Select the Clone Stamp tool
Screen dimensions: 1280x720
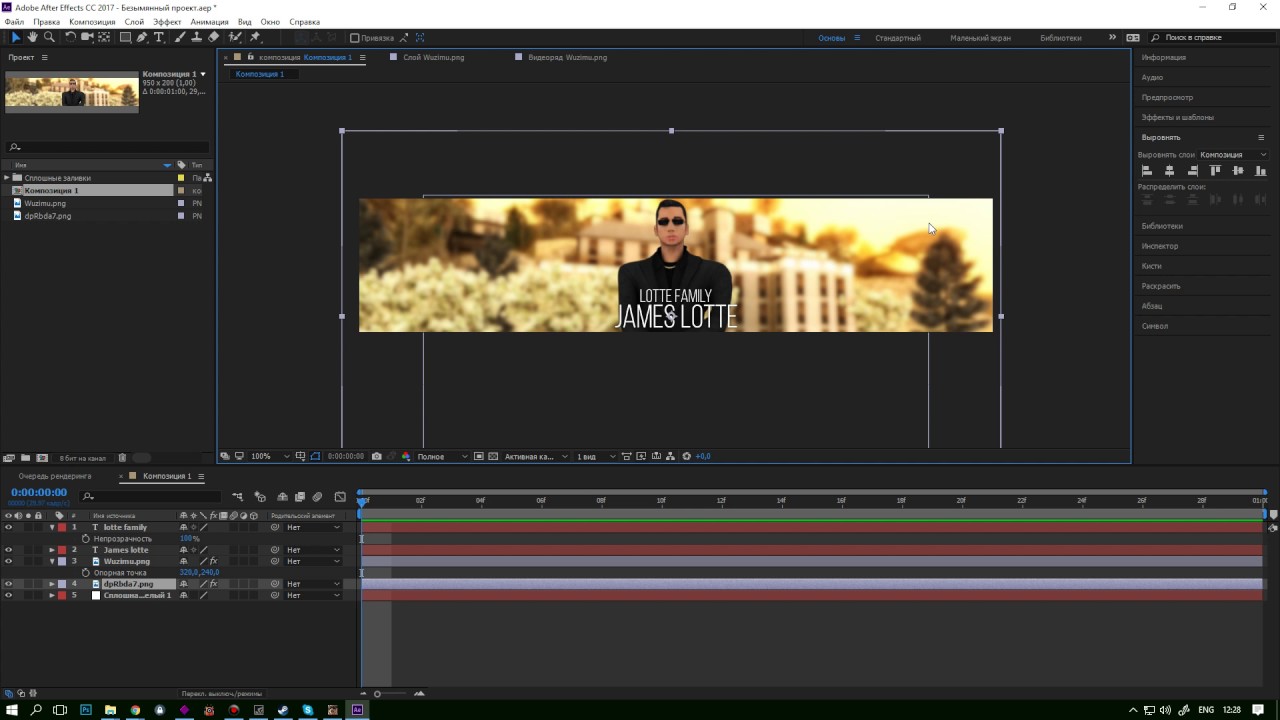(x=197, y=37)
